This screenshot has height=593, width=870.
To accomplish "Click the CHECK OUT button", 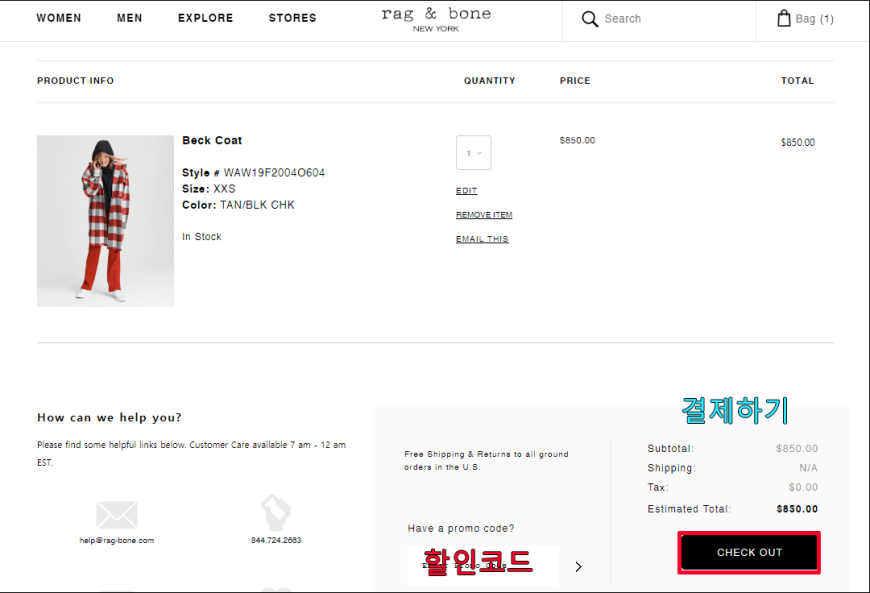I will [749, 553].
